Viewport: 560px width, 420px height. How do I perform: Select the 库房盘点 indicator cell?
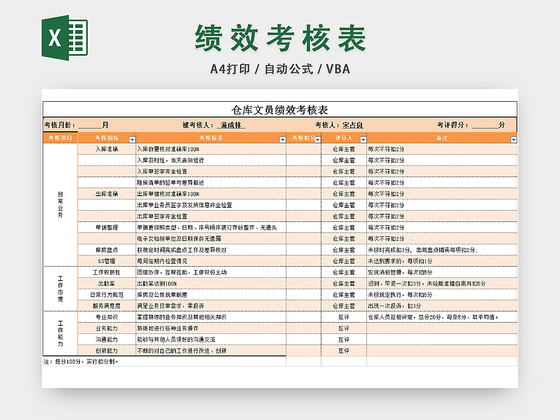click(x=107, y=250)
